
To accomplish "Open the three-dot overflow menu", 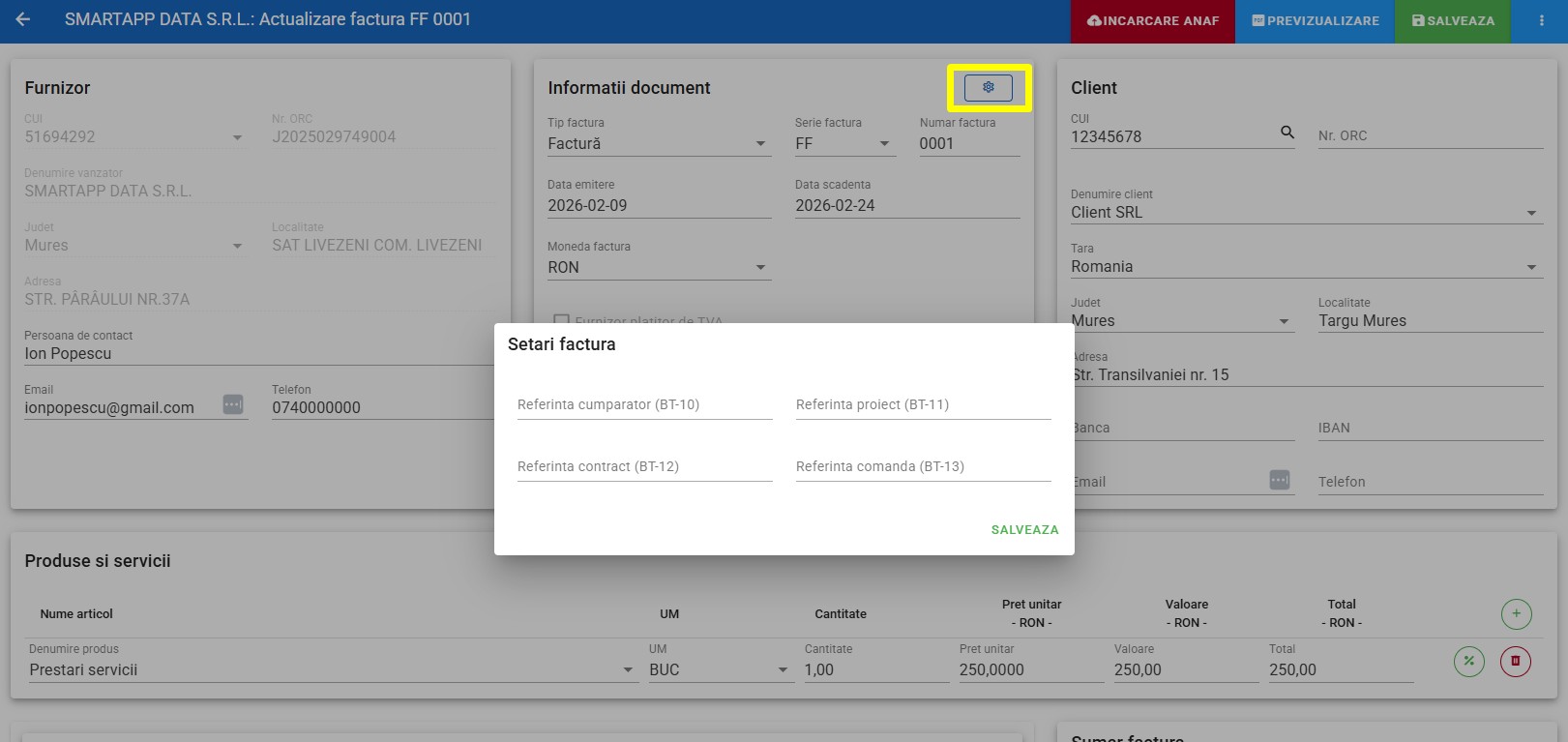I will click(x=1541, y=20).
